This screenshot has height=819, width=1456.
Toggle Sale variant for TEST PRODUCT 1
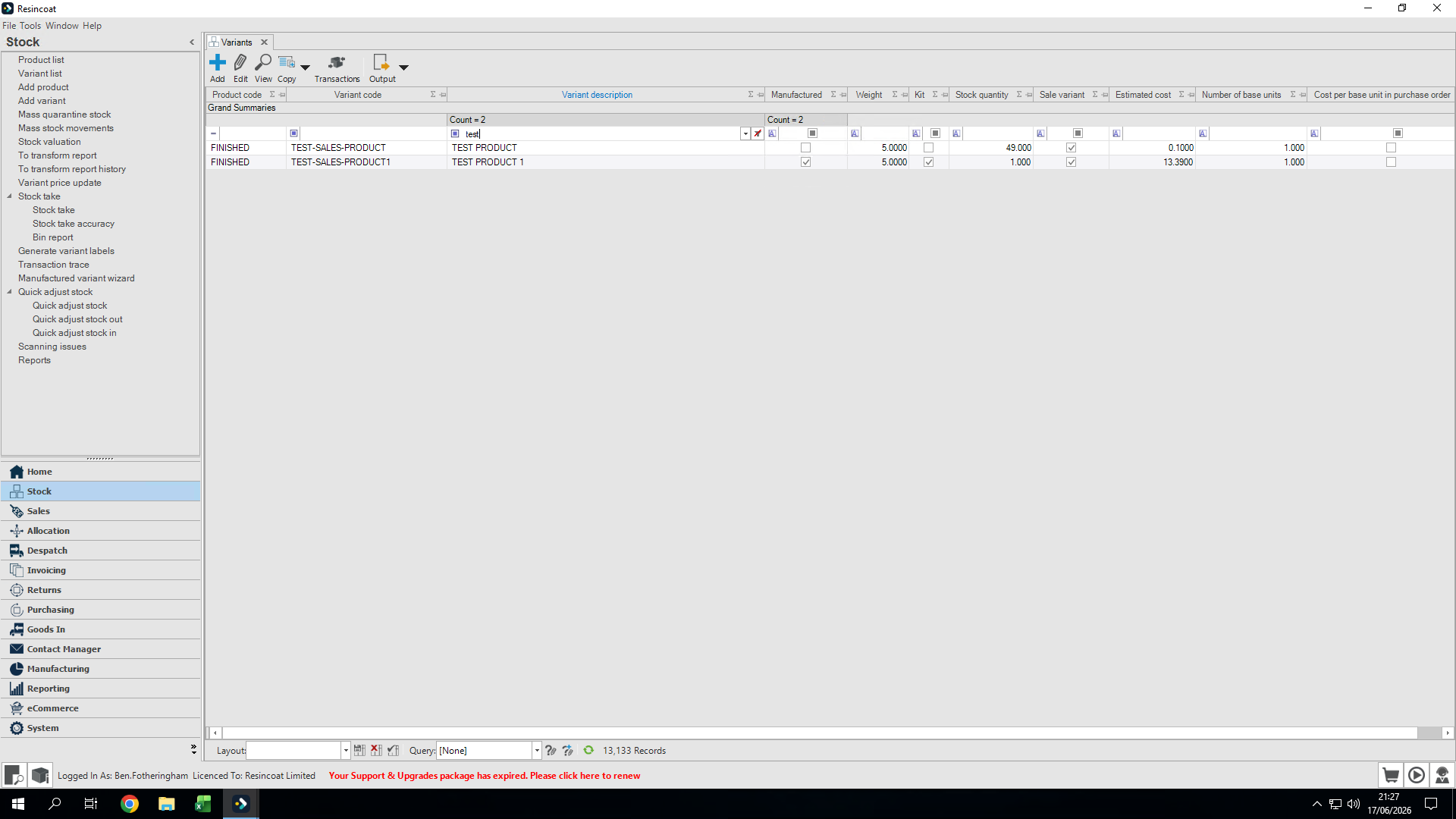(x=1071, y=162)
